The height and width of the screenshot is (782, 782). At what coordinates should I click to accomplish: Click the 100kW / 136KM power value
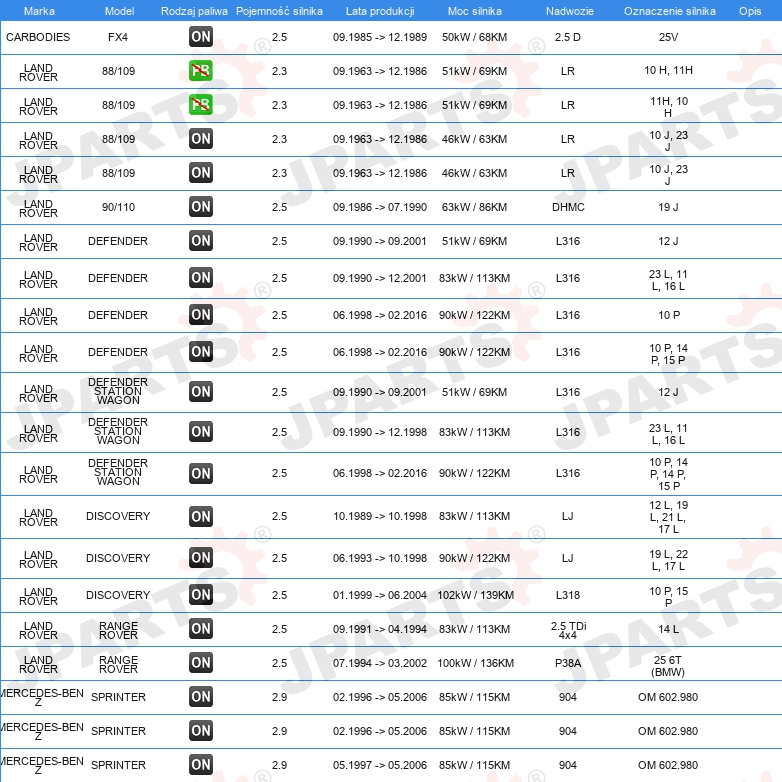coord(475,663)
